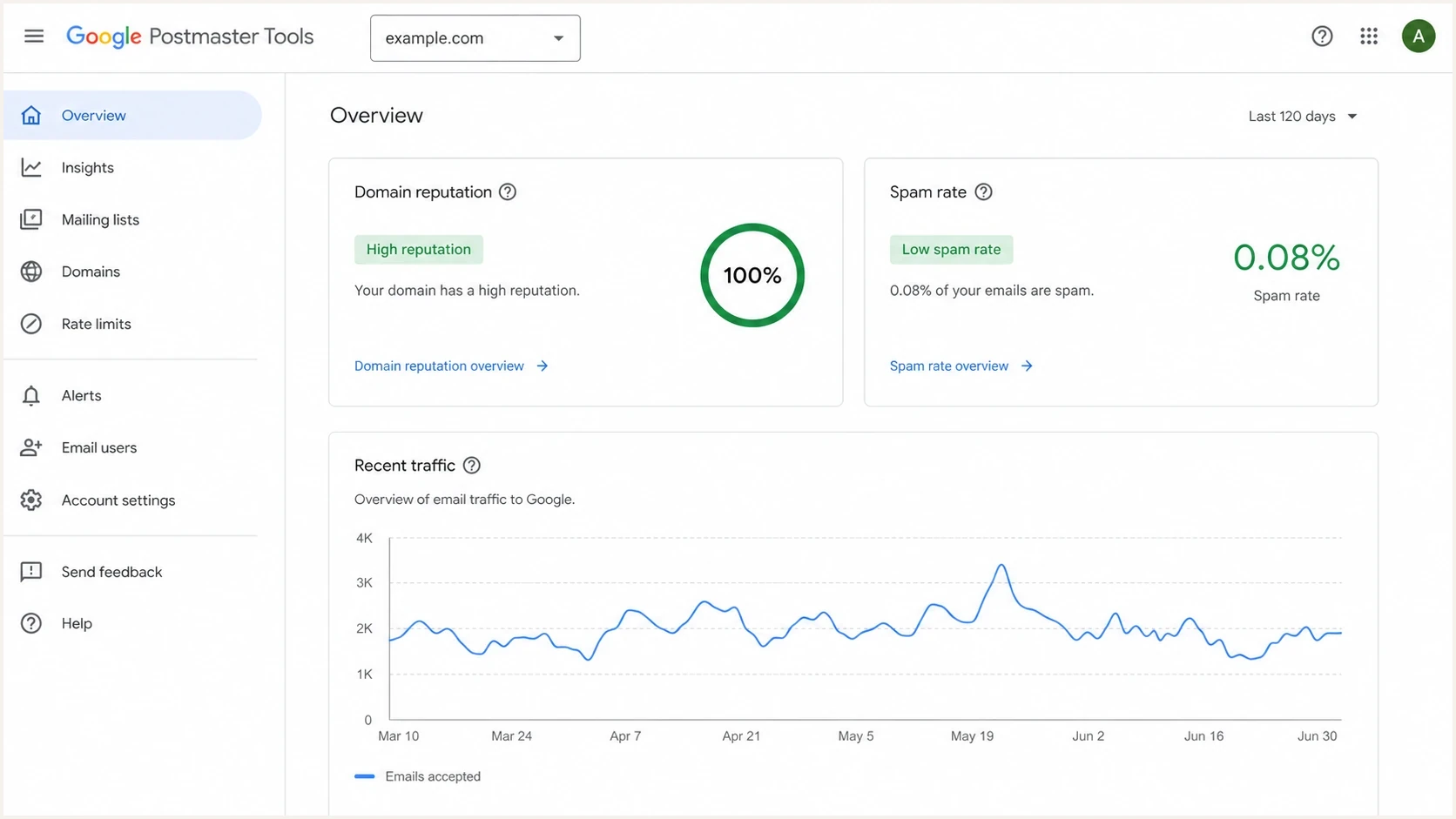This screenshot has width=1456, height=819.
Task: Click arrow next to Domain reputation overview
Action: pos(543,366)
